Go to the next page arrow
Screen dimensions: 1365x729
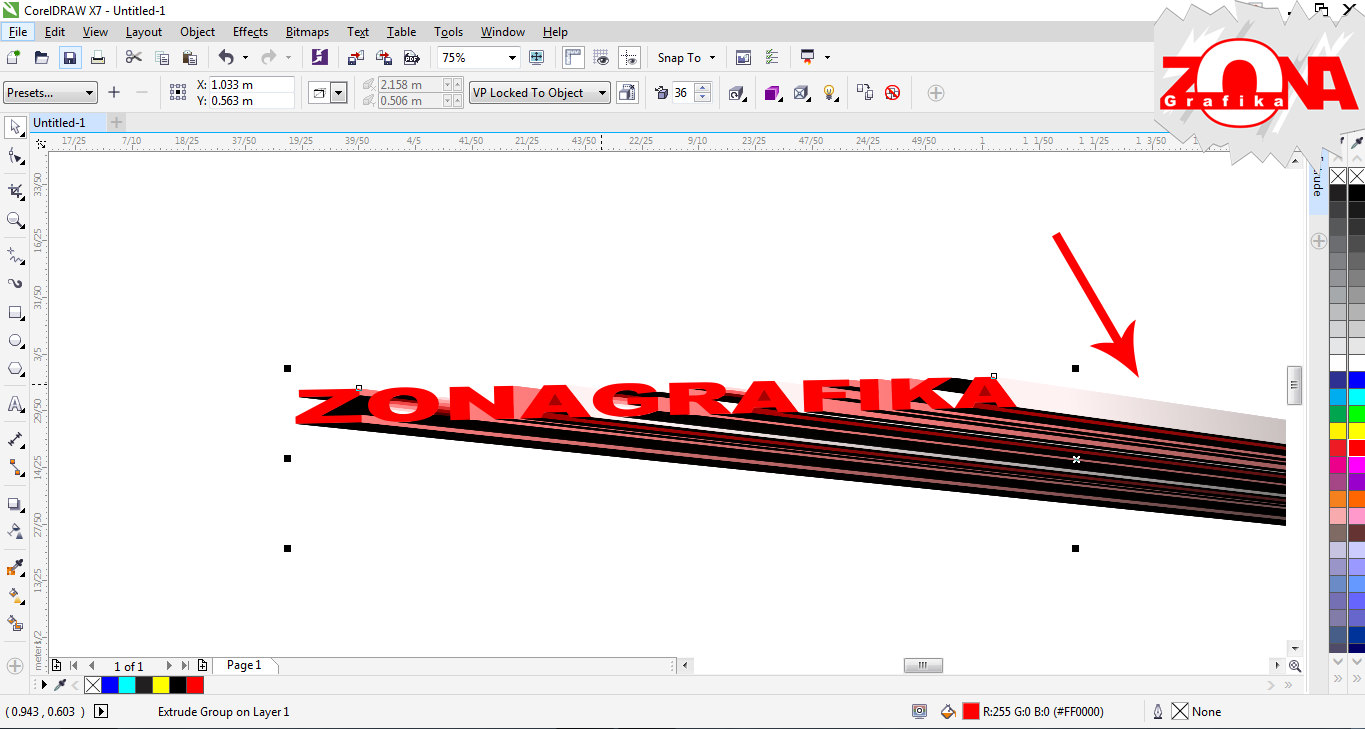[168, 665]
